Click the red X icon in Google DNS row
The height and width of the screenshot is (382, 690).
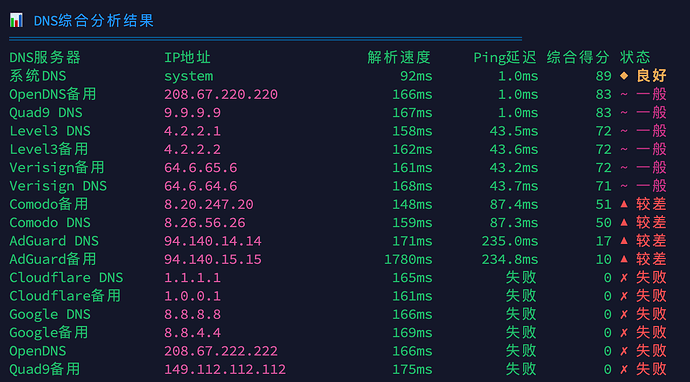(x=624, y=314)
